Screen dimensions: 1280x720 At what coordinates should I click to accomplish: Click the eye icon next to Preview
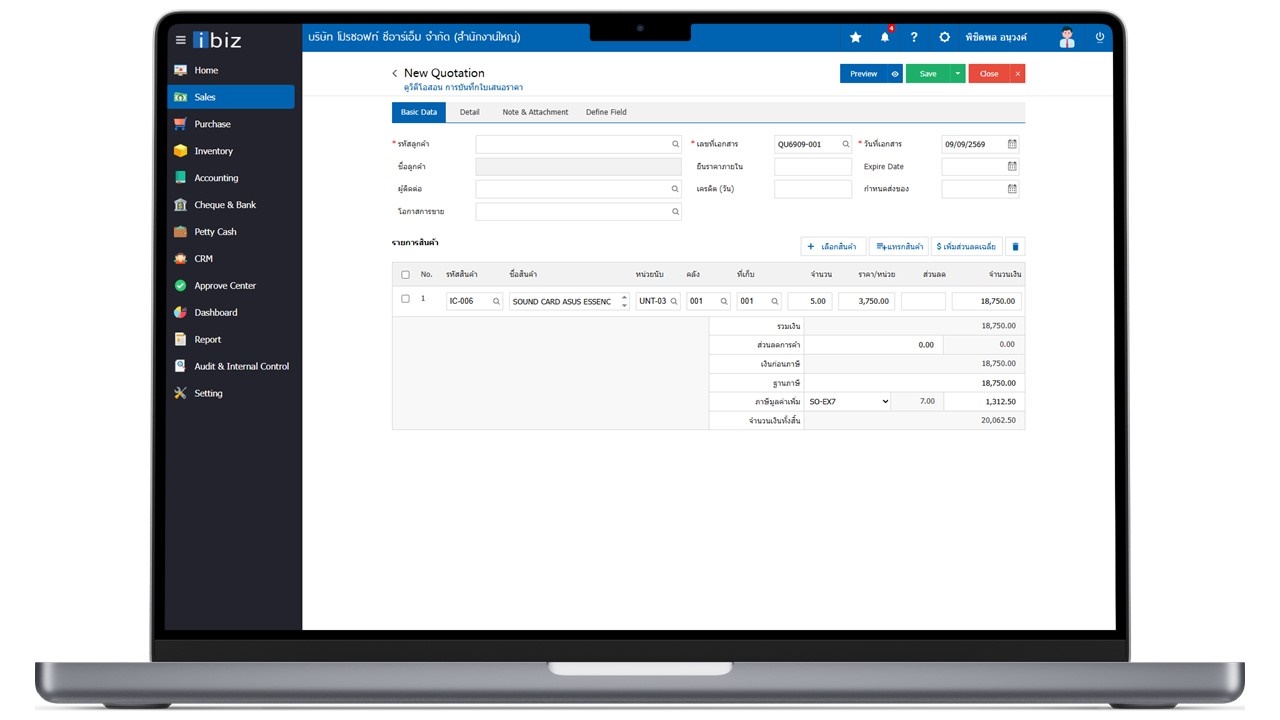(x=895, y=74)
